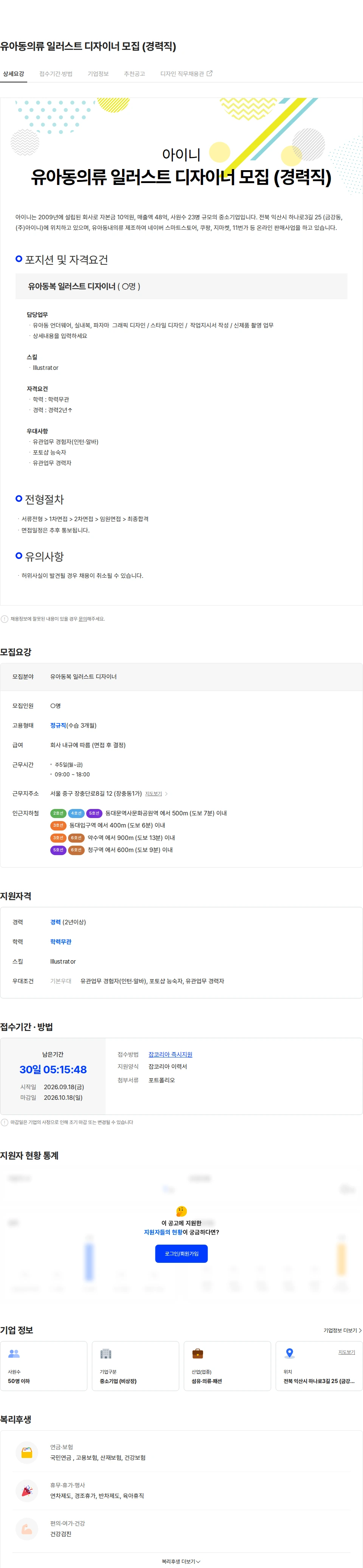Click the salary text 회사 내규에 따름
The width and height of the screenshot is (363, 1568).
[88, 744]
